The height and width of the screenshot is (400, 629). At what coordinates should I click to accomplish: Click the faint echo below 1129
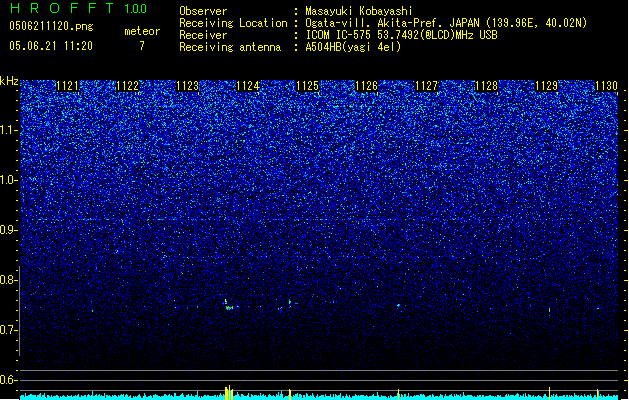[x=549, y=310]
